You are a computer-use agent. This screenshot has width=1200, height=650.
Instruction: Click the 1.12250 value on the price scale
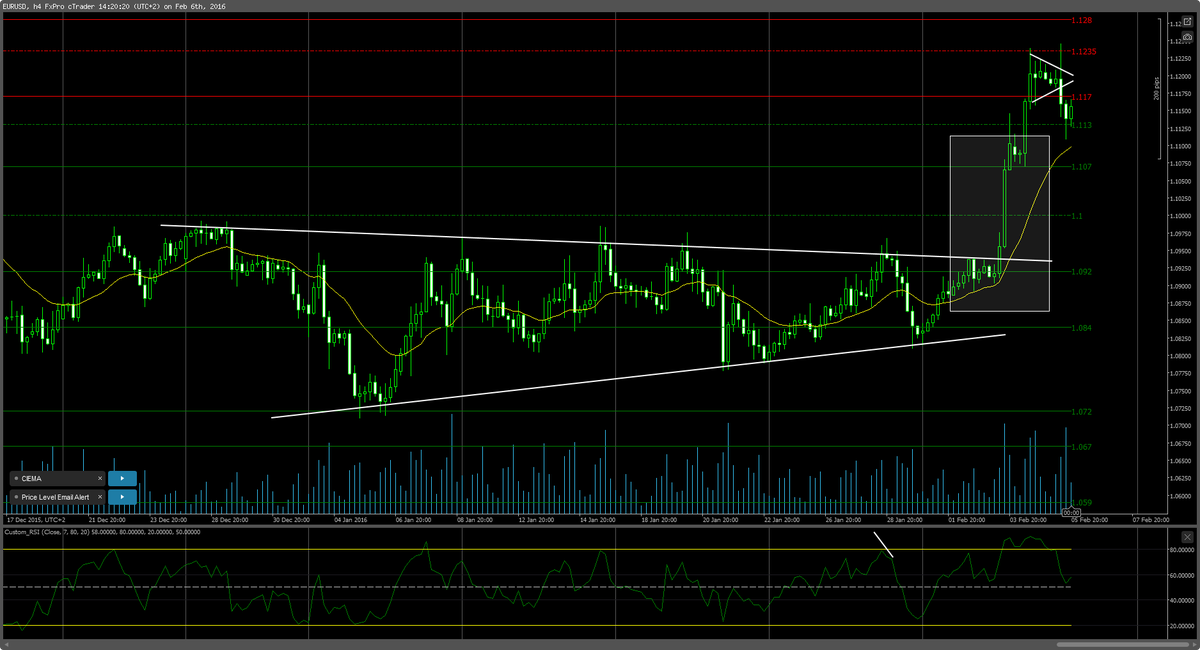1182,58
